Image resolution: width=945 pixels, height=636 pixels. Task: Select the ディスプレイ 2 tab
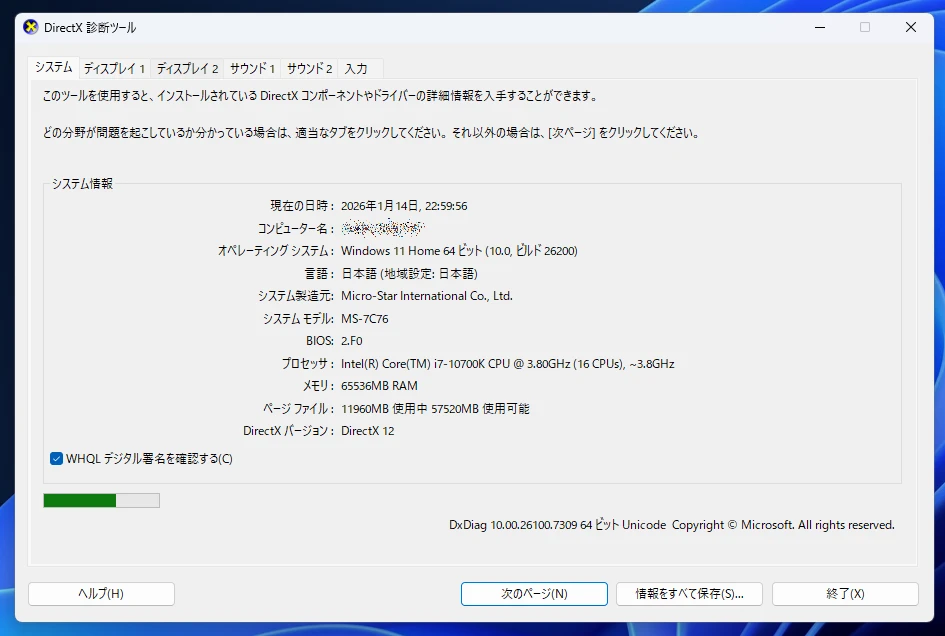pos(187,69)
